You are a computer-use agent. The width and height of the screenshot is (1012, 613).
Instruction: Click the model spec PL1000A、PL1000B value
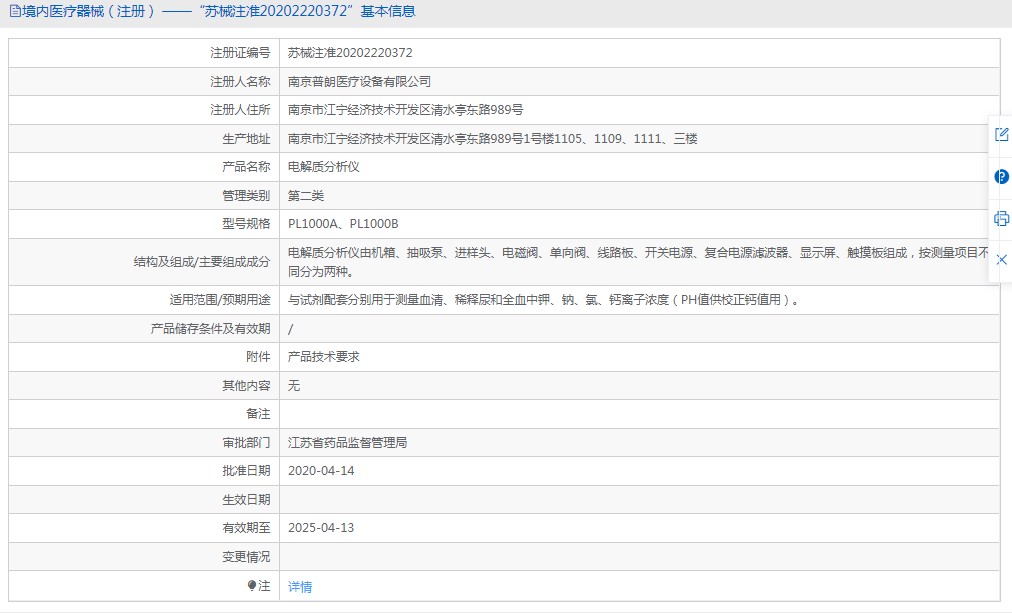[343, 224]
